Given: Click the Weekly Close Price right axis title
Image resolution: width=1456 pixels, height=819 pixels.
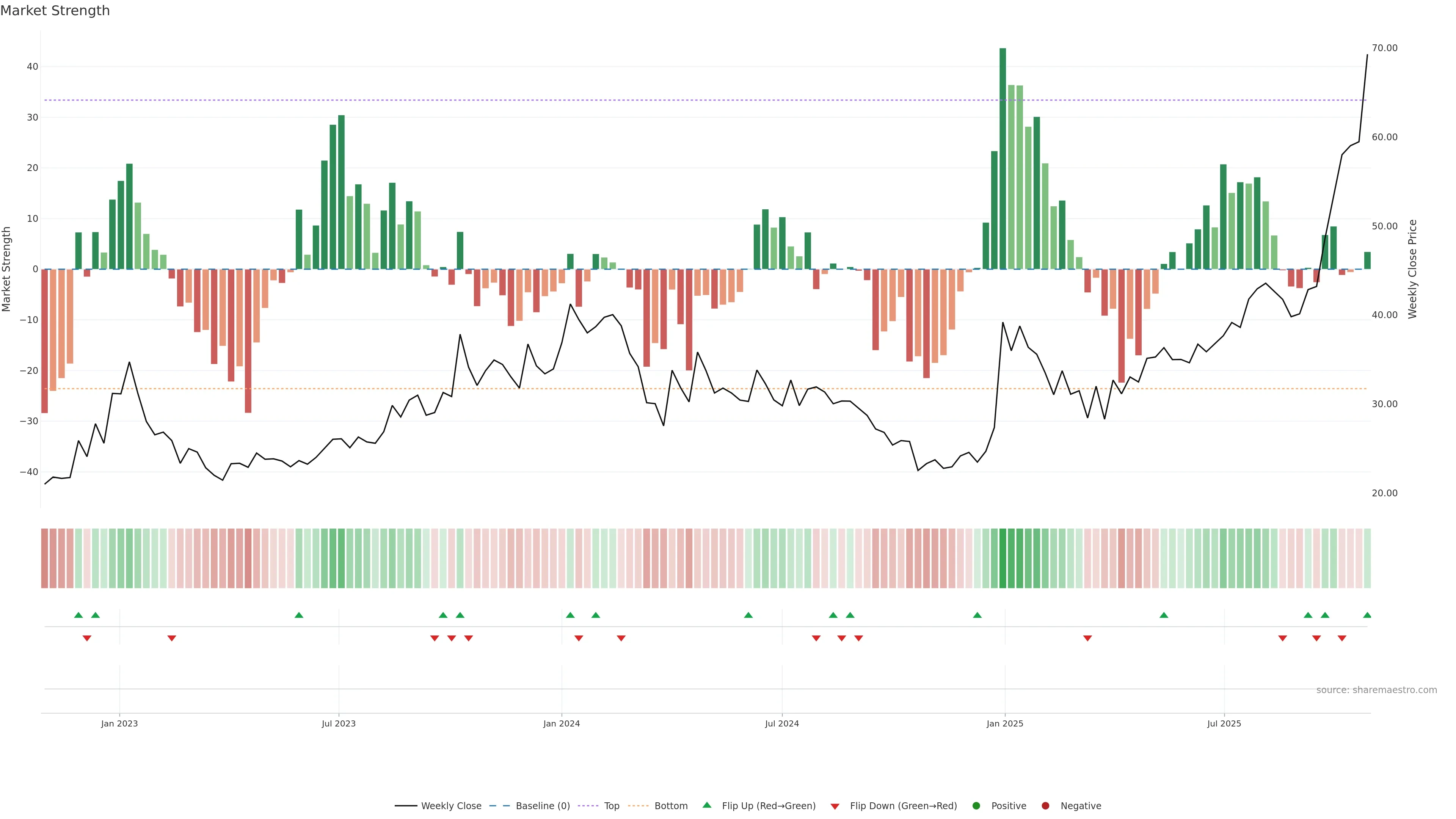Looking at the screenshot, I should pyautogui.click(x=1412, y=269).
